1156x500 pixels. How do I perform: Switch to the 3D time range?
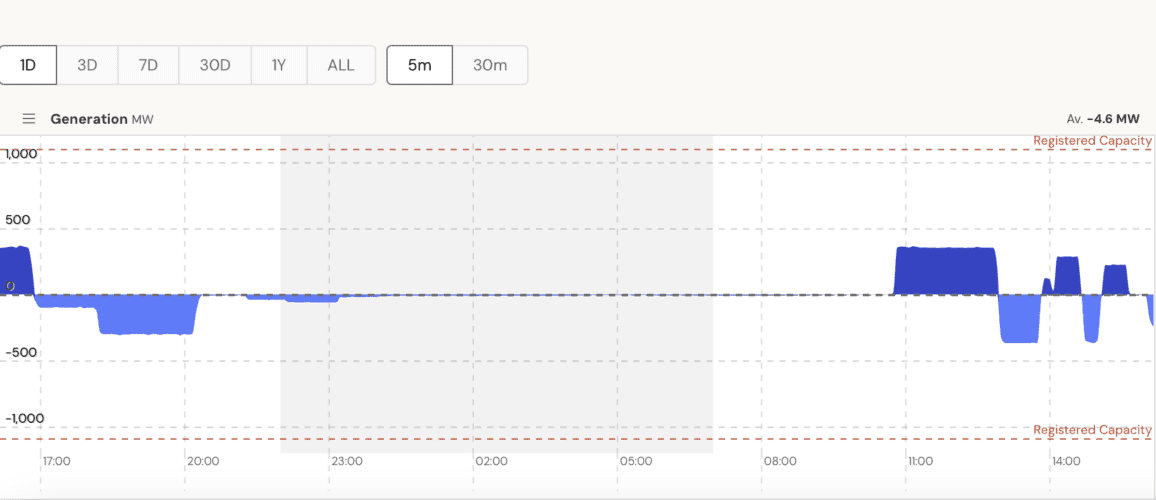(88, 65)
